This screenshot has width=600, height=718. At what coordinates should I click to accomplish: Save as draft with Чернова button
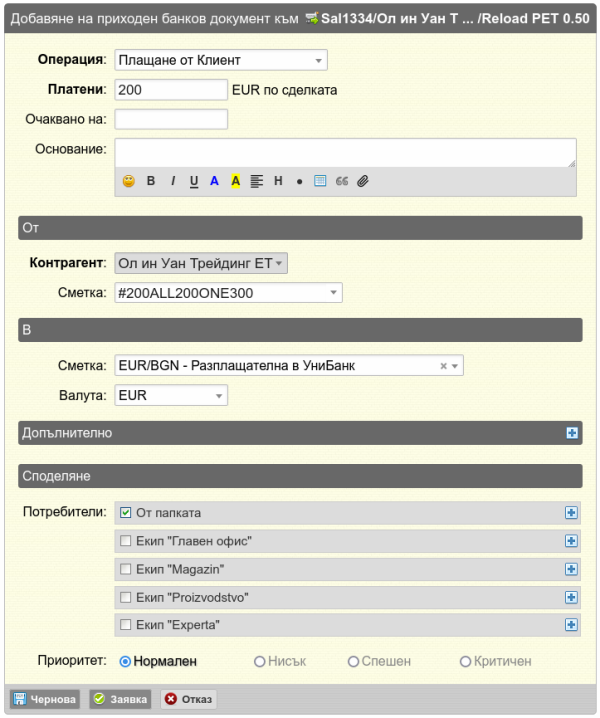point(45,699)
